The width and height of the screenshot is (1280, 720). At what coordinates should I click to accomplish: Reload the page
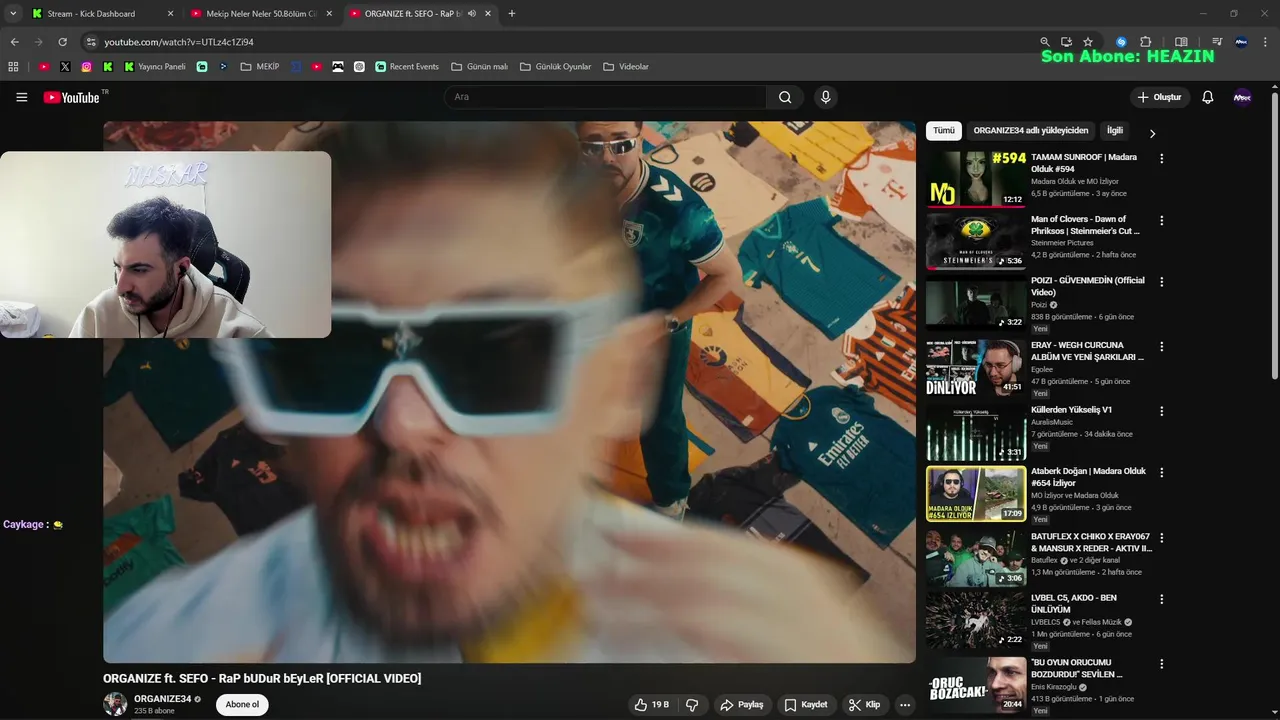tap(62, 42)
